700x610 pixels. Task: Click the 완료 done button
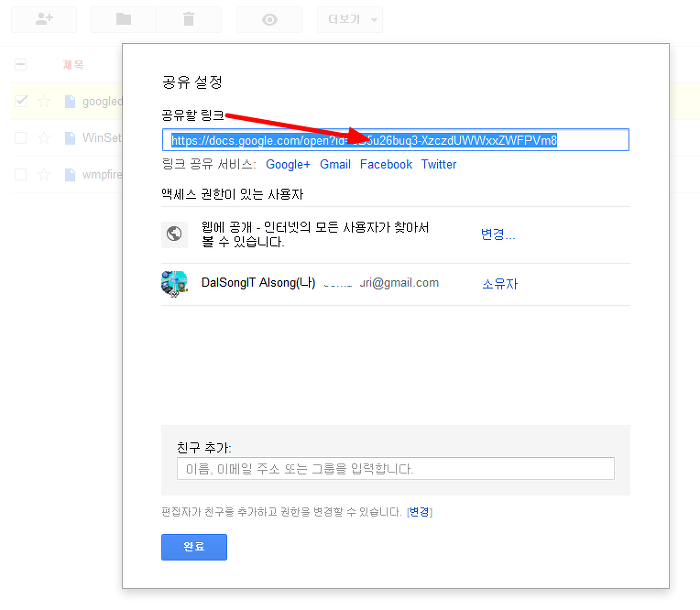click(194, 547)
